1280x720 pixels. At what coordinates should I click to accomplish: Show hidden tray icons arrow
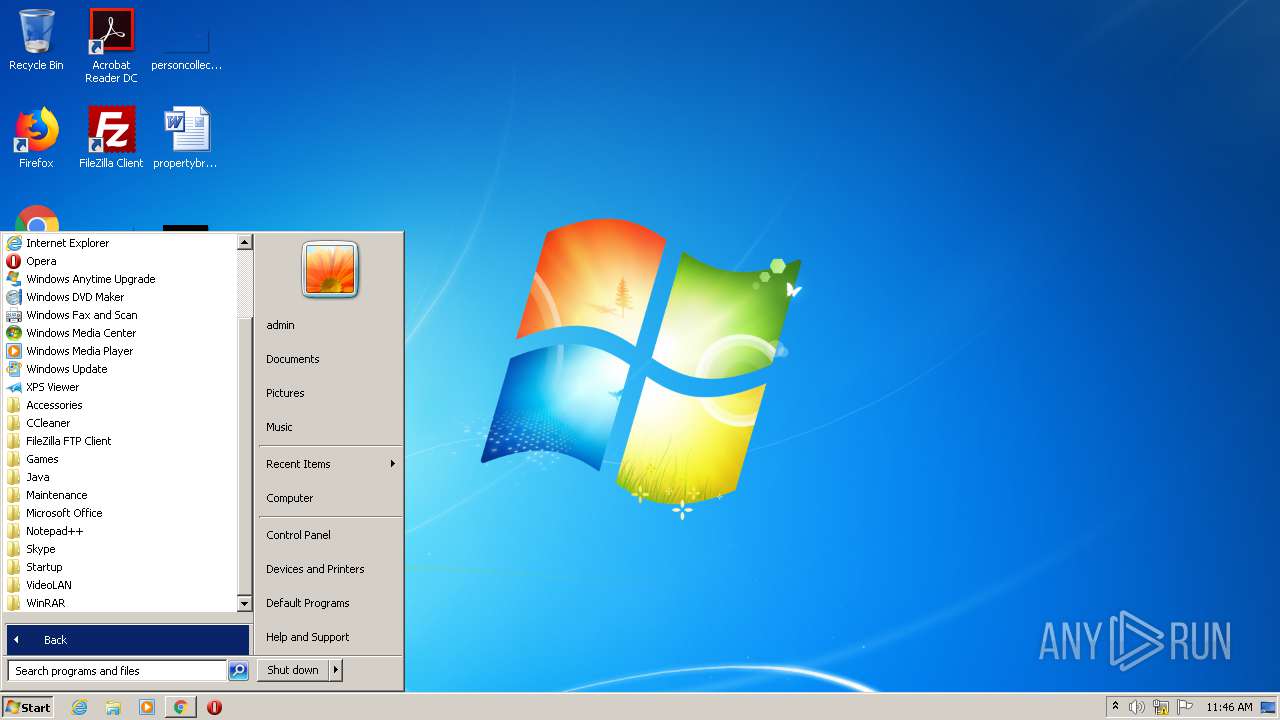pyautogui.click(x=1115, y=706)
